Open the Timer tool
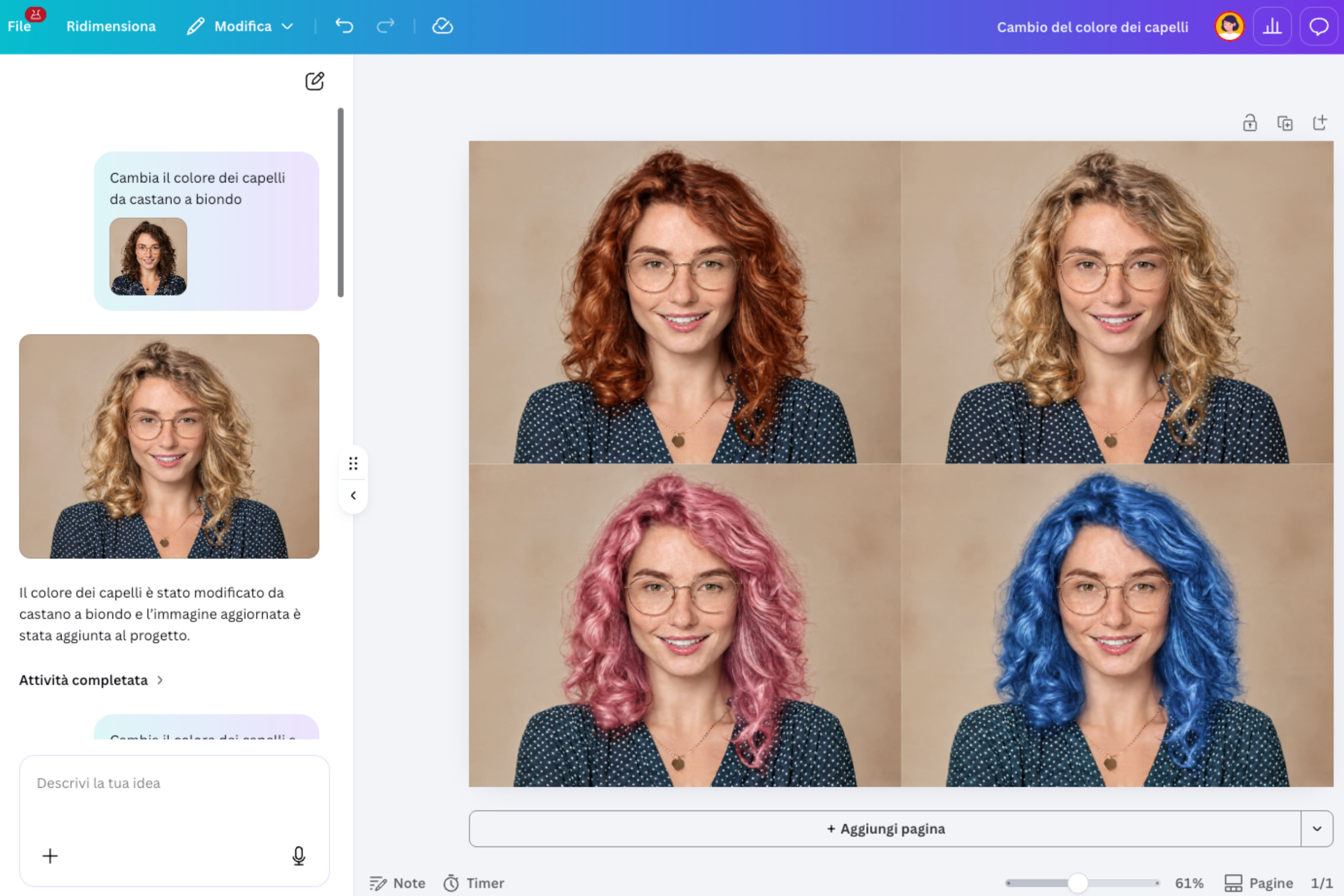 point(474,883)
